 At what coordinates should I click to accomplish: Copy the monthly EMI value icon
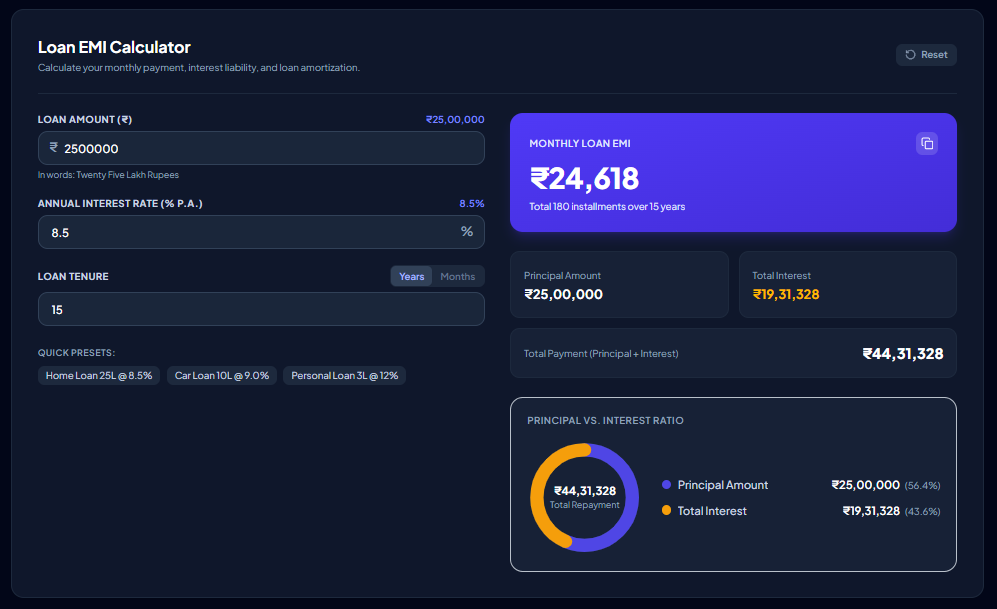926,144
